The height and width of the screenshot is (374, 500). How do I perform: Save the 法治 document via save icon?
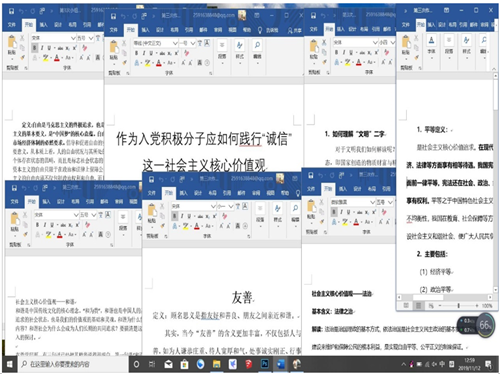(x=311, y=175)
